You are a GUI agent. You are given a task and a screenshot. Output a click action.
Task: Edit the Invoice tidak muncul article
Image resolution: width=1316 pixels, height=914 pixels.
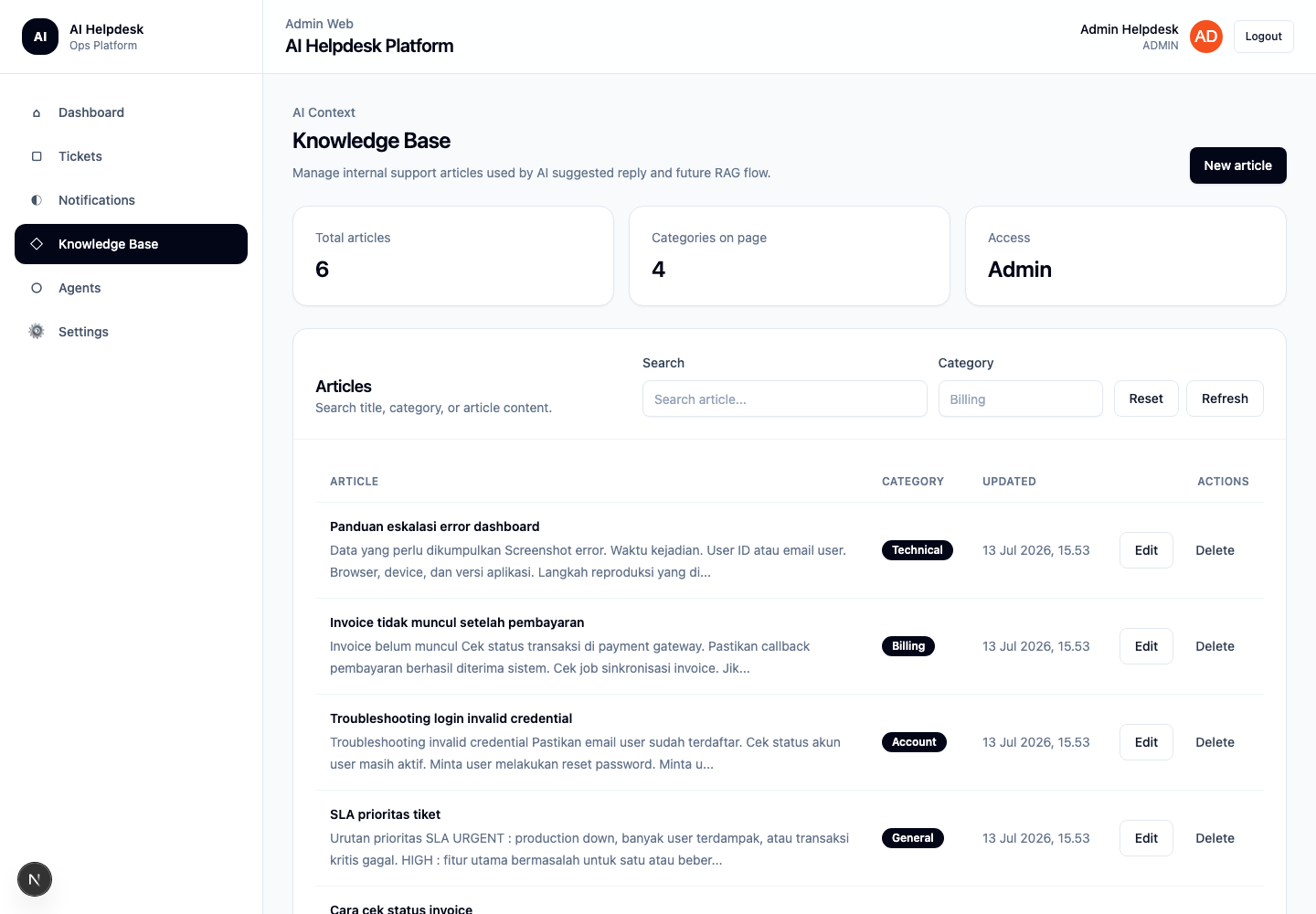[1146, 646]
